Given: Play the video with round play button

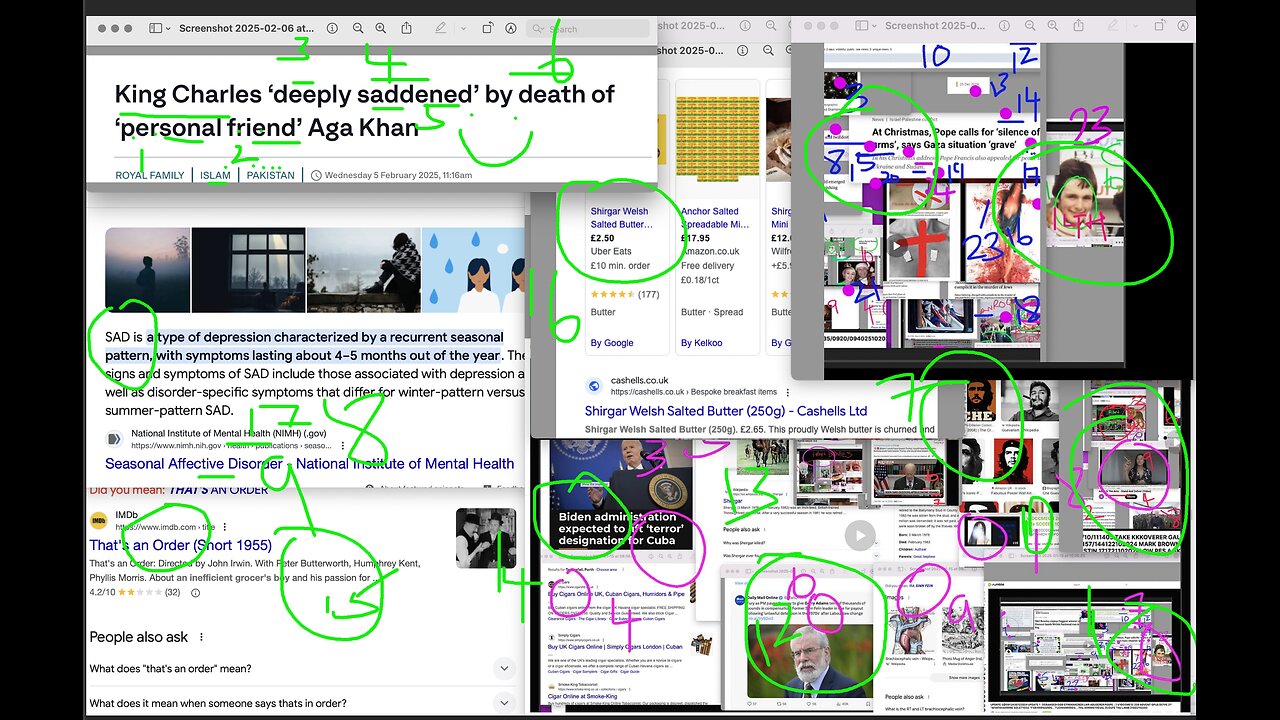Looking at the screenshot, I should (859, 536).
